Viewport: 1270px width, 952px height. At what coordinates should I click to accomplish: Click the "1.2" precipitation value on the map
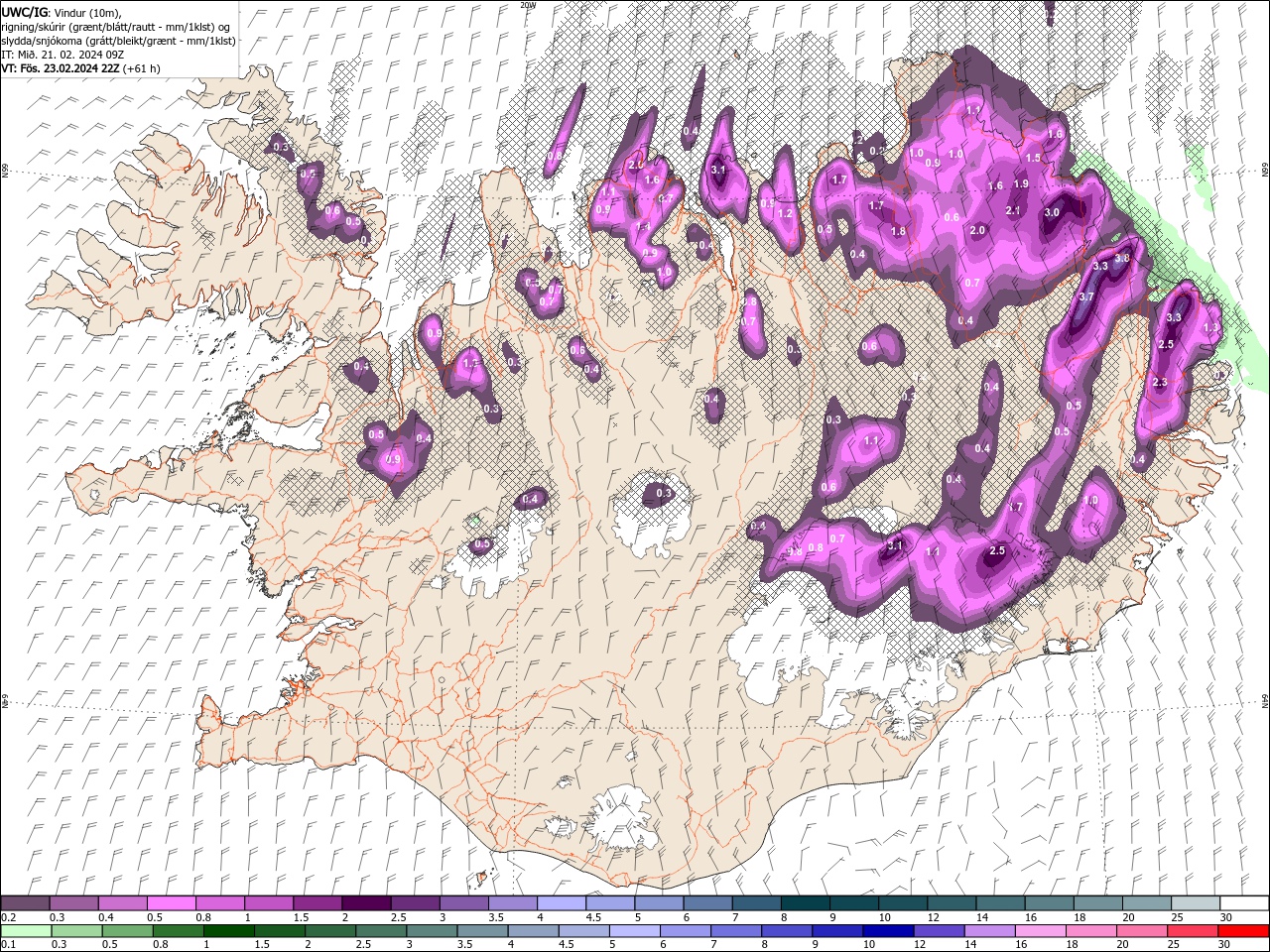click(x=786, y=213)
